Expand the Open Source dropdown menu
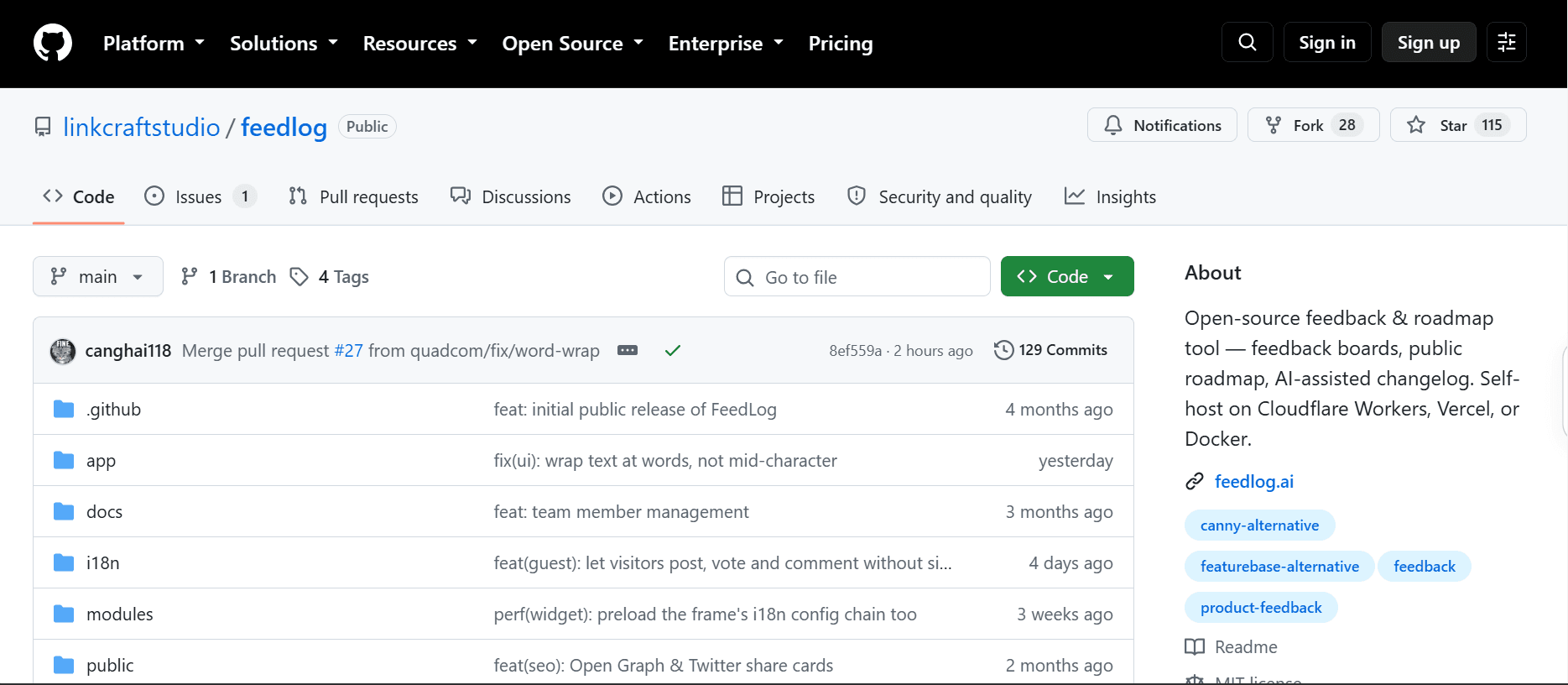 click(572, 43)
